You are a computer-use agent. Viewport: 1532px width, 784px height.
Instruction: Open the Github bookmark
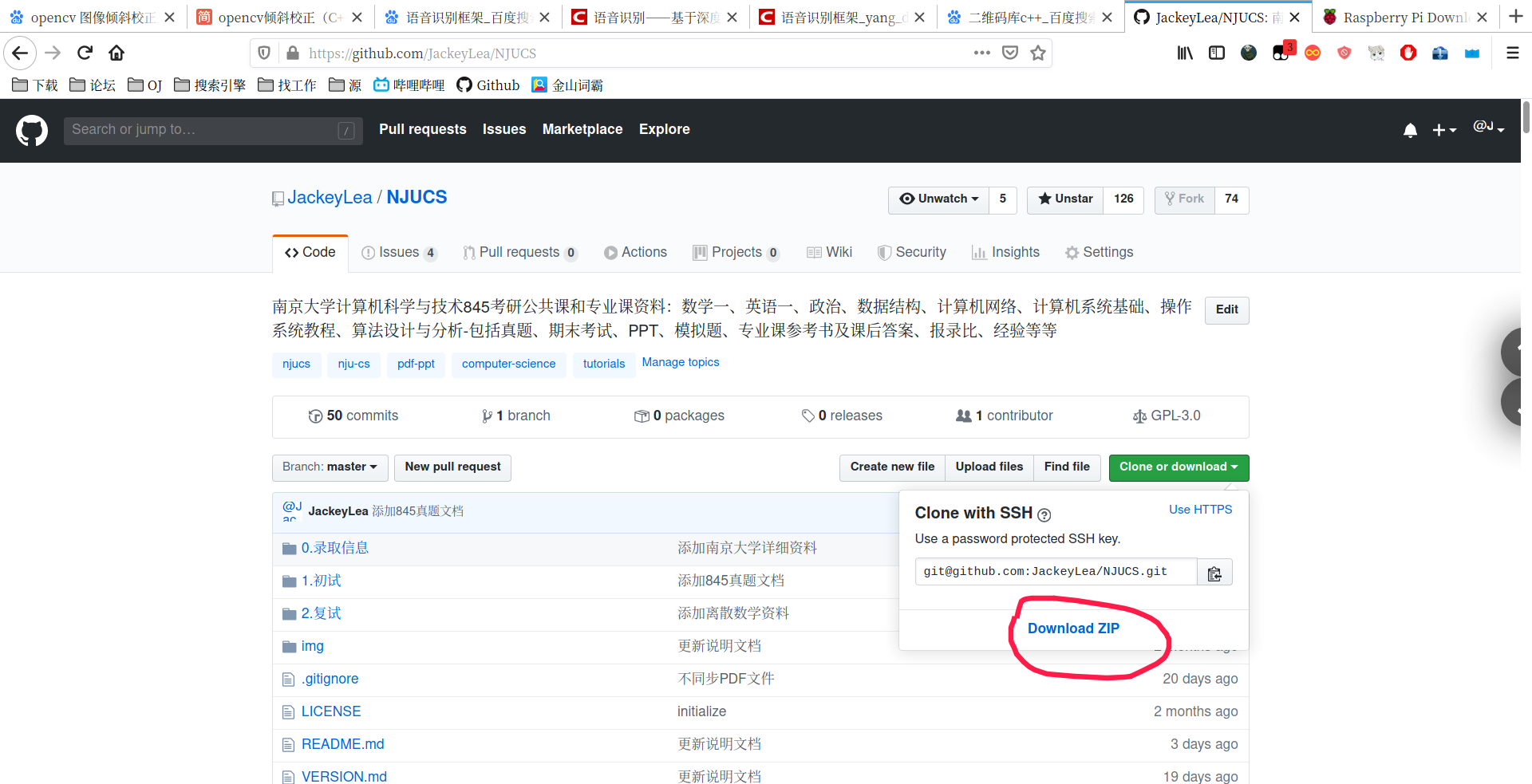pos(488,85)
